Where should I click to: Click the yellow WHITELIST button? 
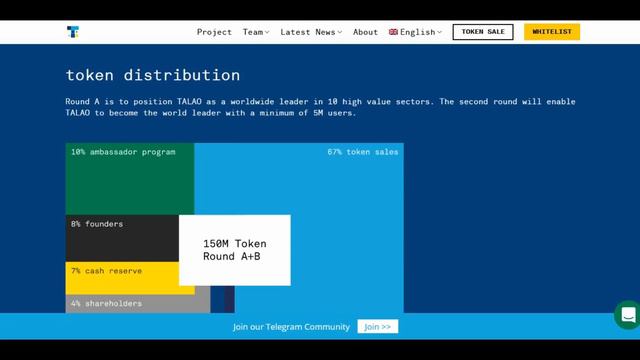click(552, 32)
